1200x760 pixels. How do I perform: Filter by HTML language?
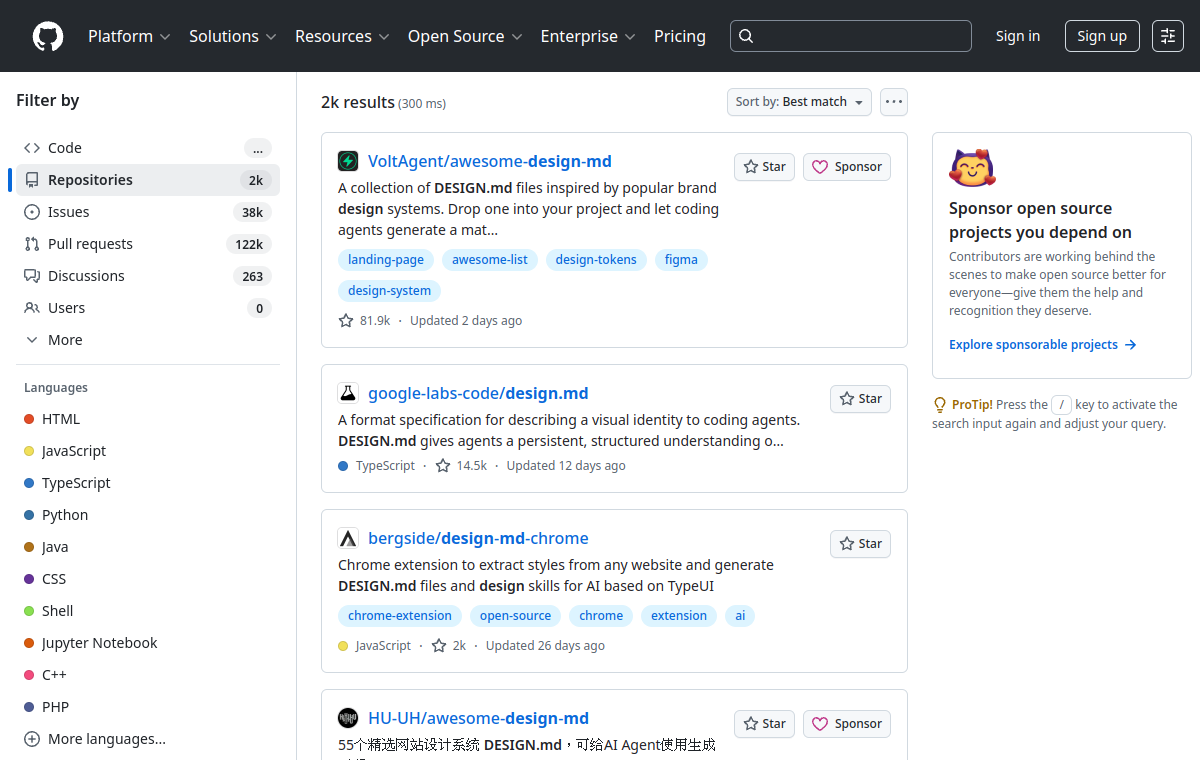point(148,419)
